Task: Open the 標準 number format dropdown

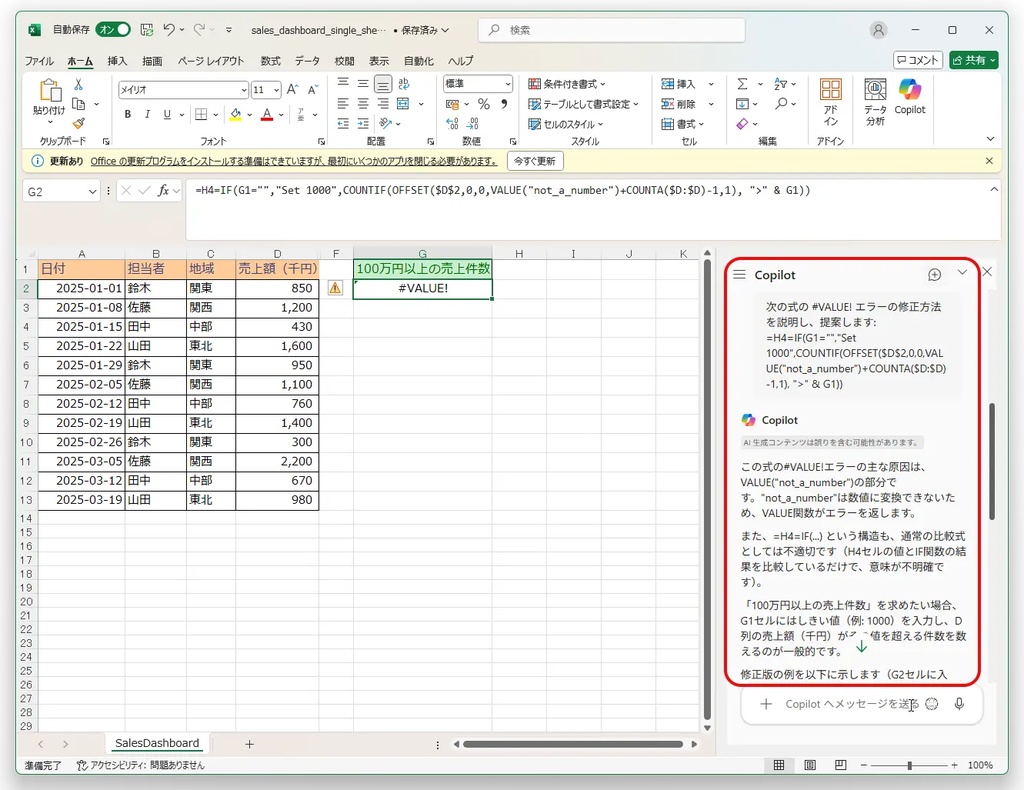Action: click(508, 84)
